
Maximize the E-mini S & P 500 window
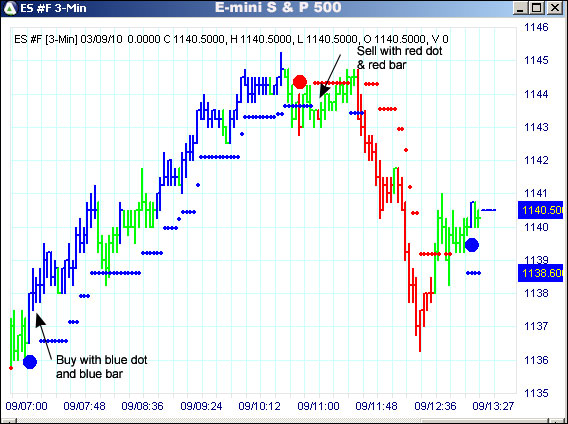[x=538, y=8]
